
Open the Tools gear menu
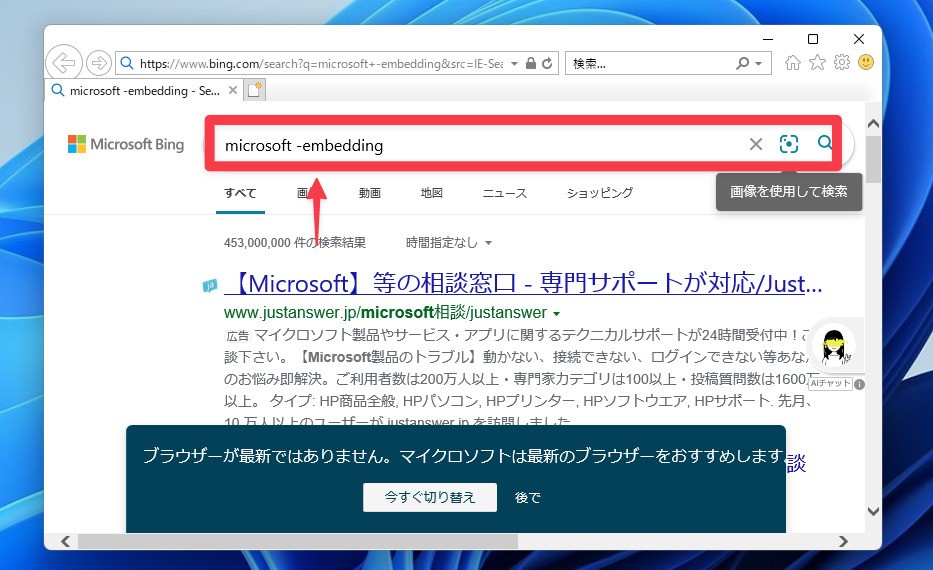(841, 63)
